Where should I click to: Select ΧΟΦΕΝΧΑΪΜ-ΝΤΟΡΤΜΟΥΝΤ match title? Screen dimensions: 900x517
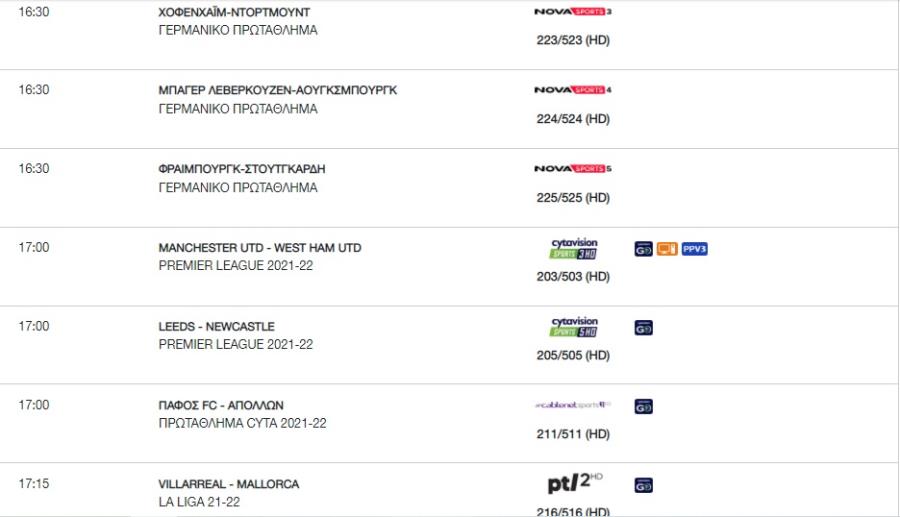click(234, 12)
